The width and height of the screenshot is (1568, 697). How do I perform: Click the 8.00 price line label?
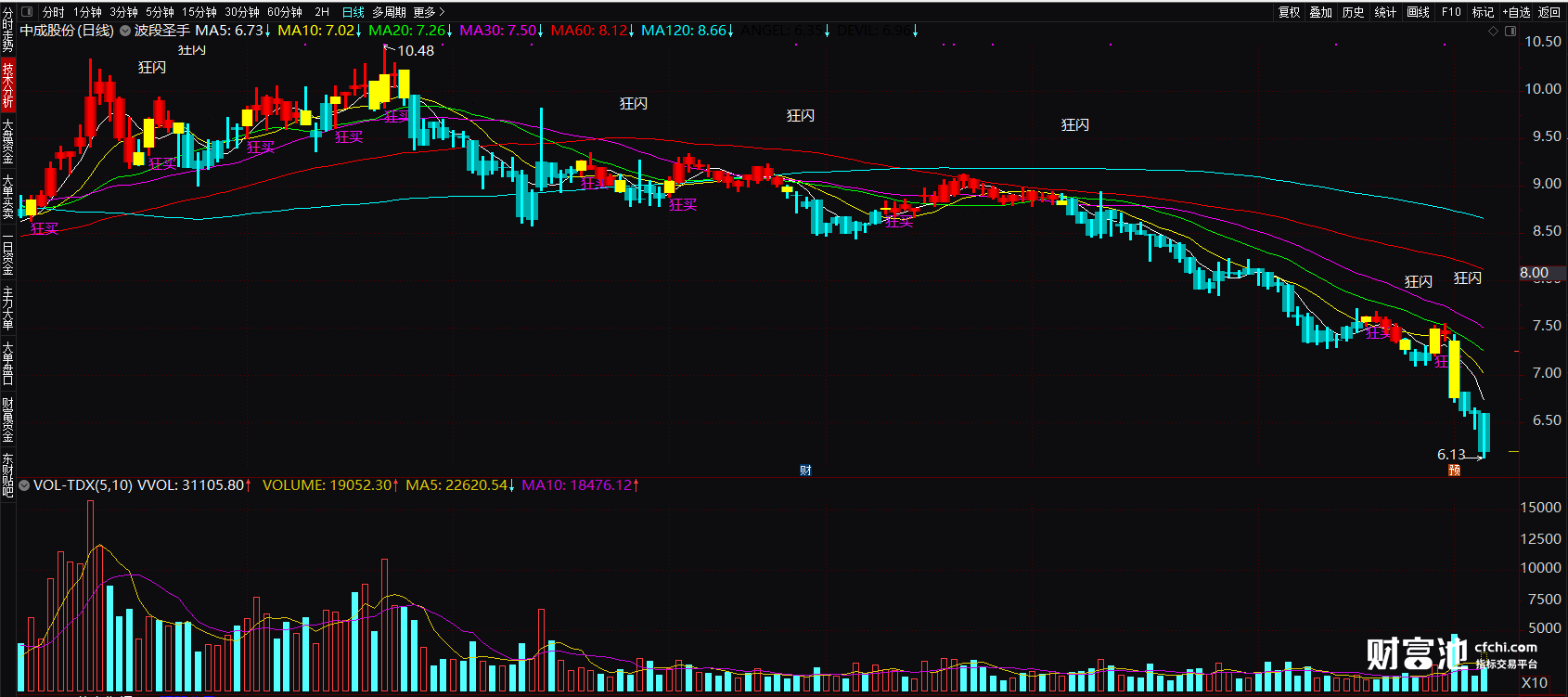coord(1535,273)
